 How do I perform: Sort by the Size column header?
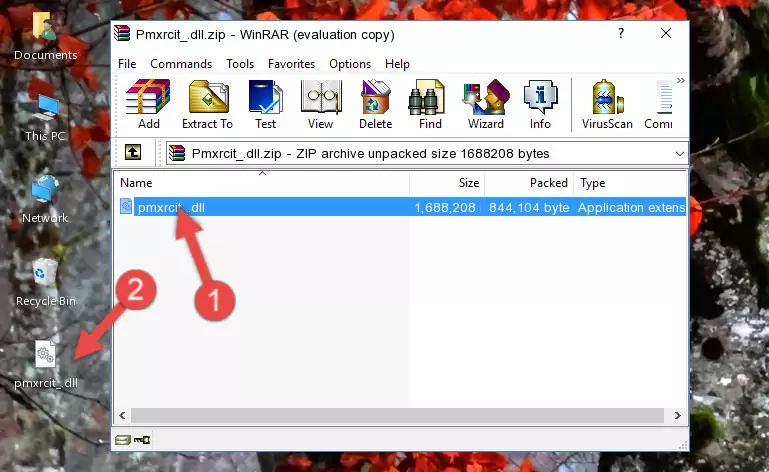447,183
